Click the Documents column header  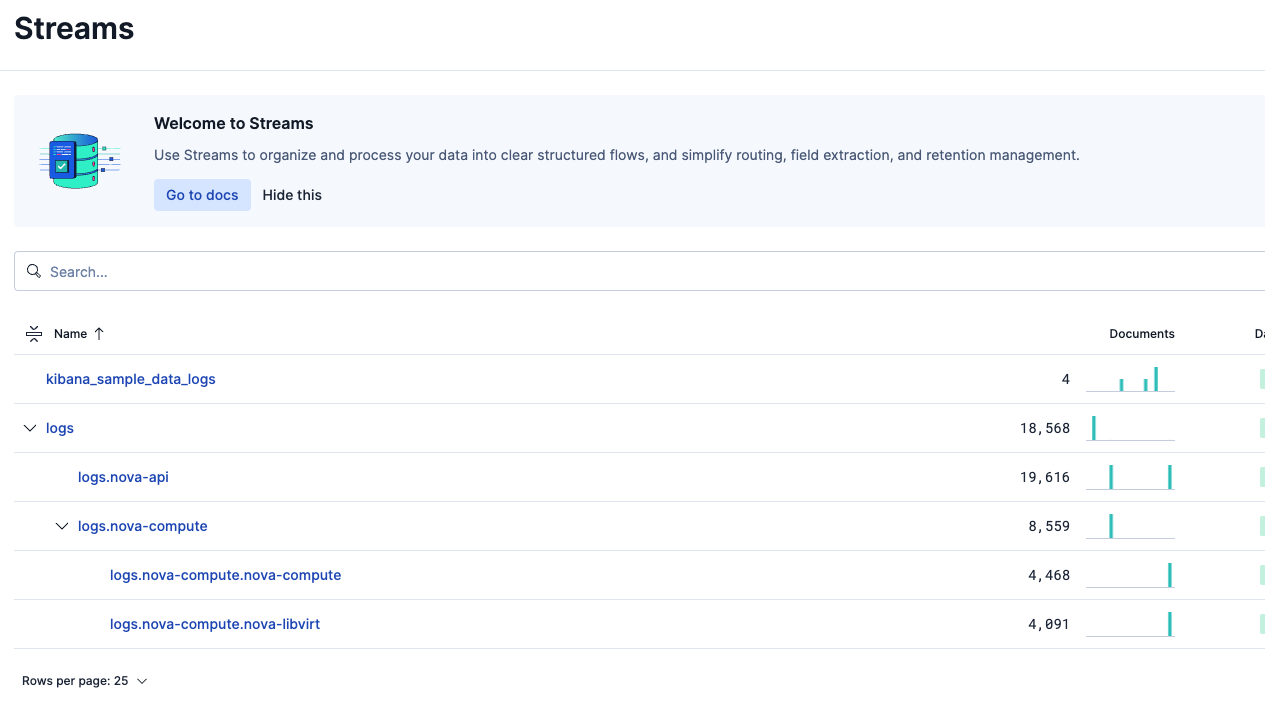click(1141, 334)
